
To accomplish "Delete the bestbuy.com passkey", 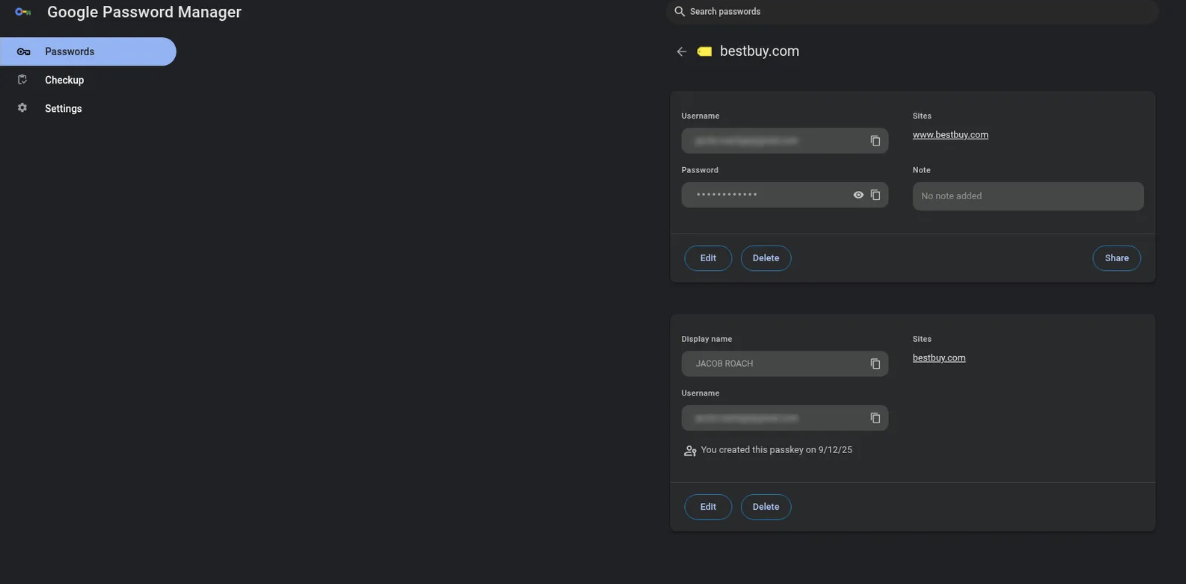I will (765, 507).
